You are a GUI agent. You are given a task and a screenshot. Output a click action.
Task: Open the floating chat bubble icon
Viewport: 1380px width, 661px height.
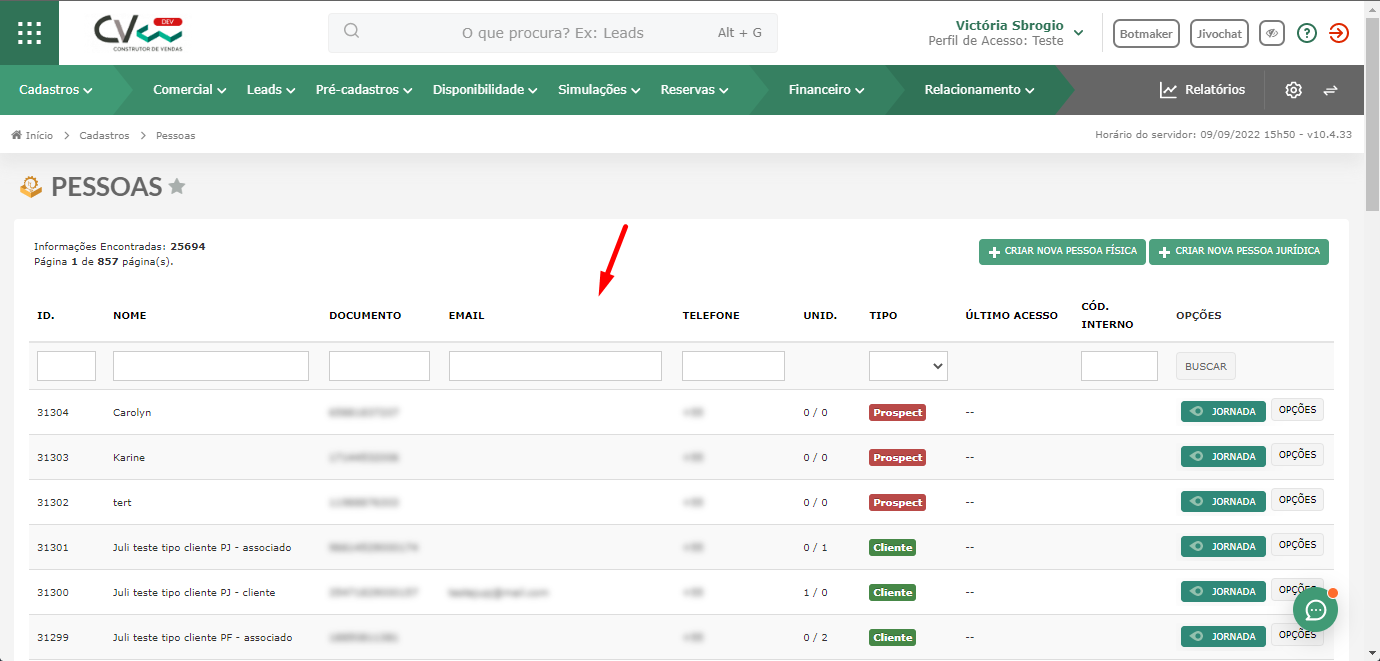coord(1316,610)
